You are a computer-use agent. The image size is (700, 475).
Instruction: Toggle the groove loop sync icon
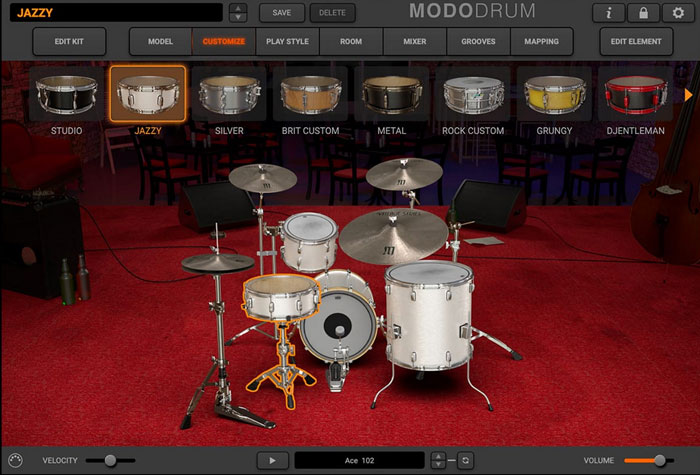[x=466, y=460]
